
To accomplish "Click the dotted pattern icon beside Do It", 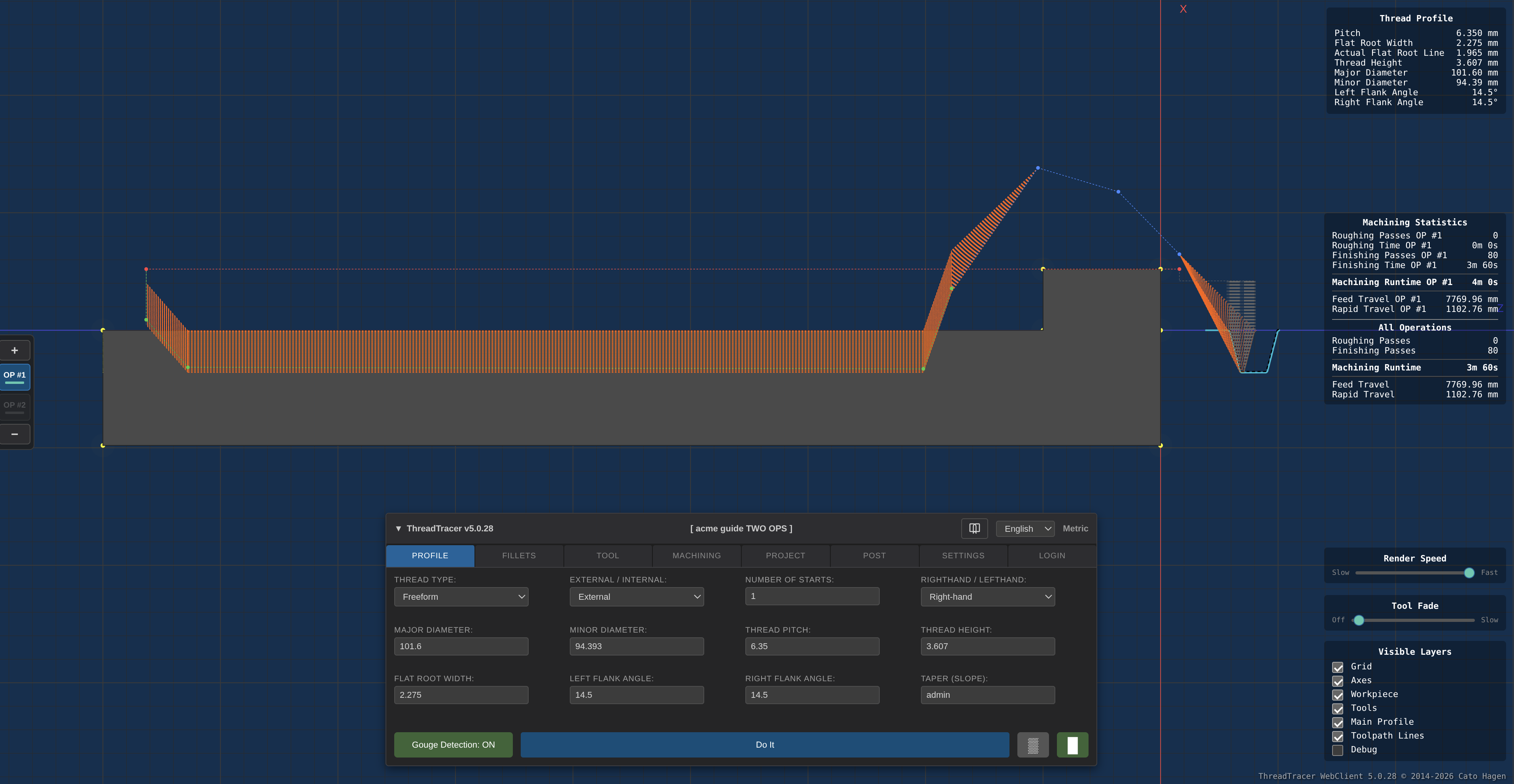I will 1033,744.
